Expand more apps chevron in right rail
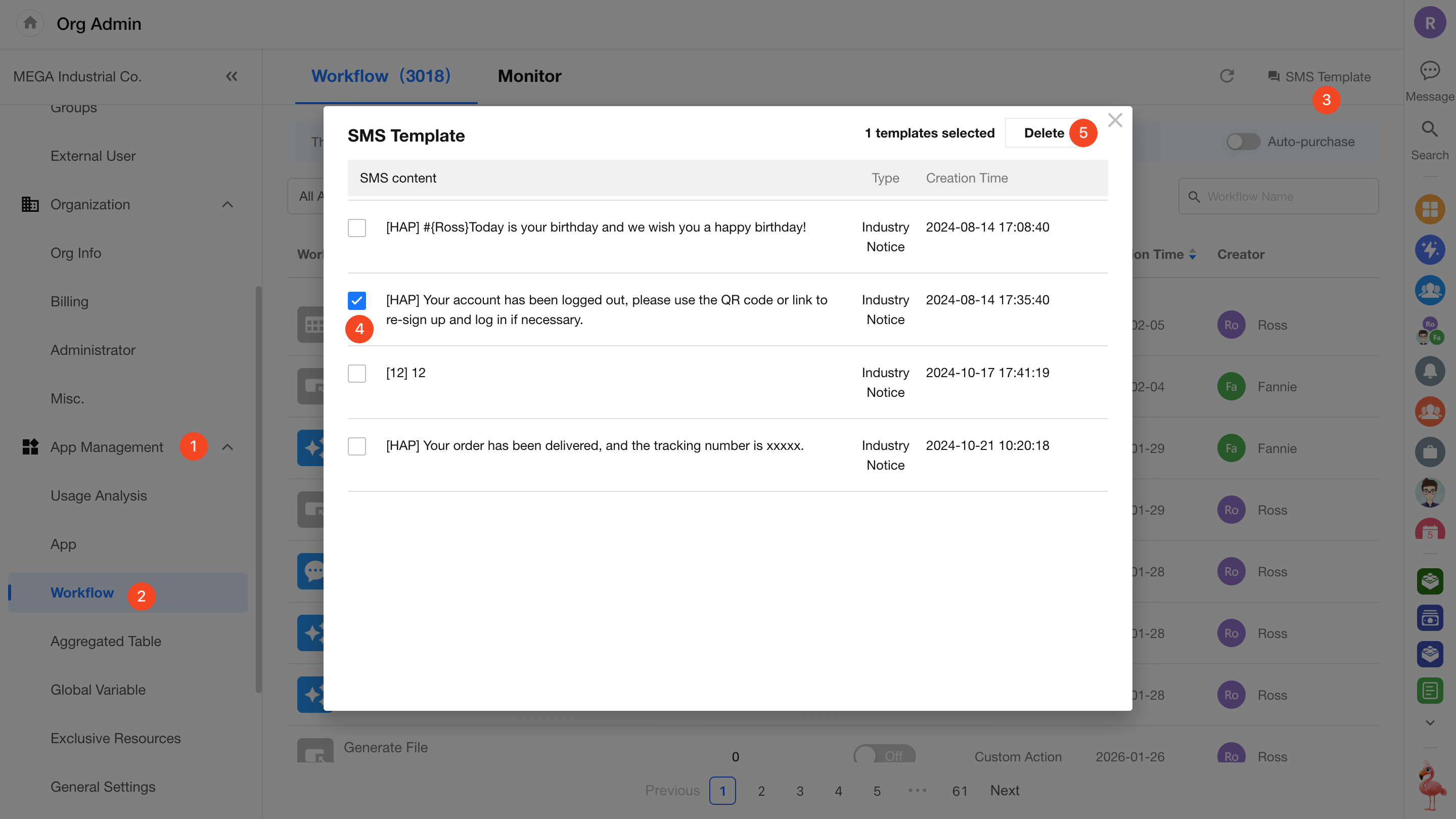The image size is (1456, 819). pos(1429,722)
